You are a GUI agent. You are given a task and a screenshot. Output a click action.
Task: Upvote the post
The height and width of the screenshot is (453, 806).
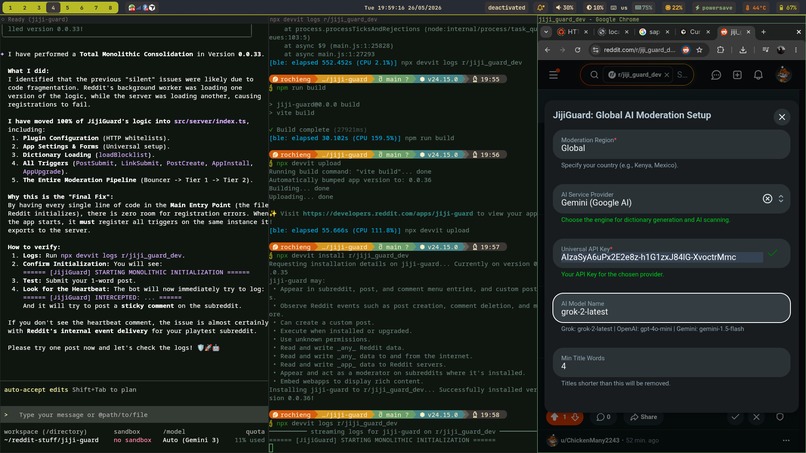(x=555, y=417)
